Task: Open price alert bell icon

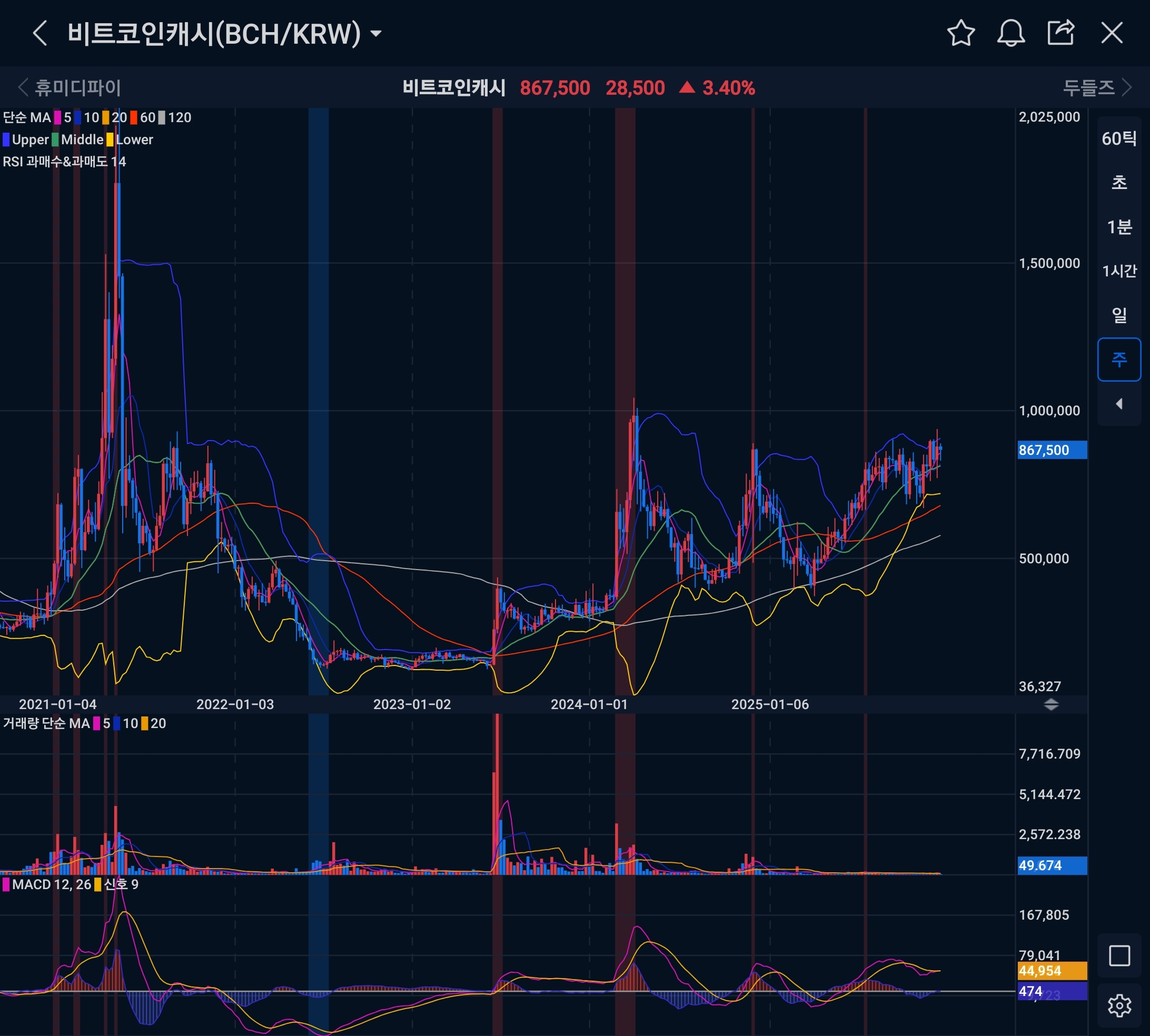Action: pos(1010,33)
